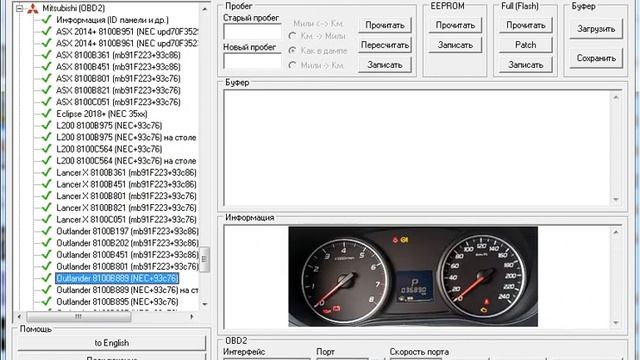This screenshot has height=360, width=640.
Task: Click tree horizontal scrollbar thumb
Action: coord(79,316)
